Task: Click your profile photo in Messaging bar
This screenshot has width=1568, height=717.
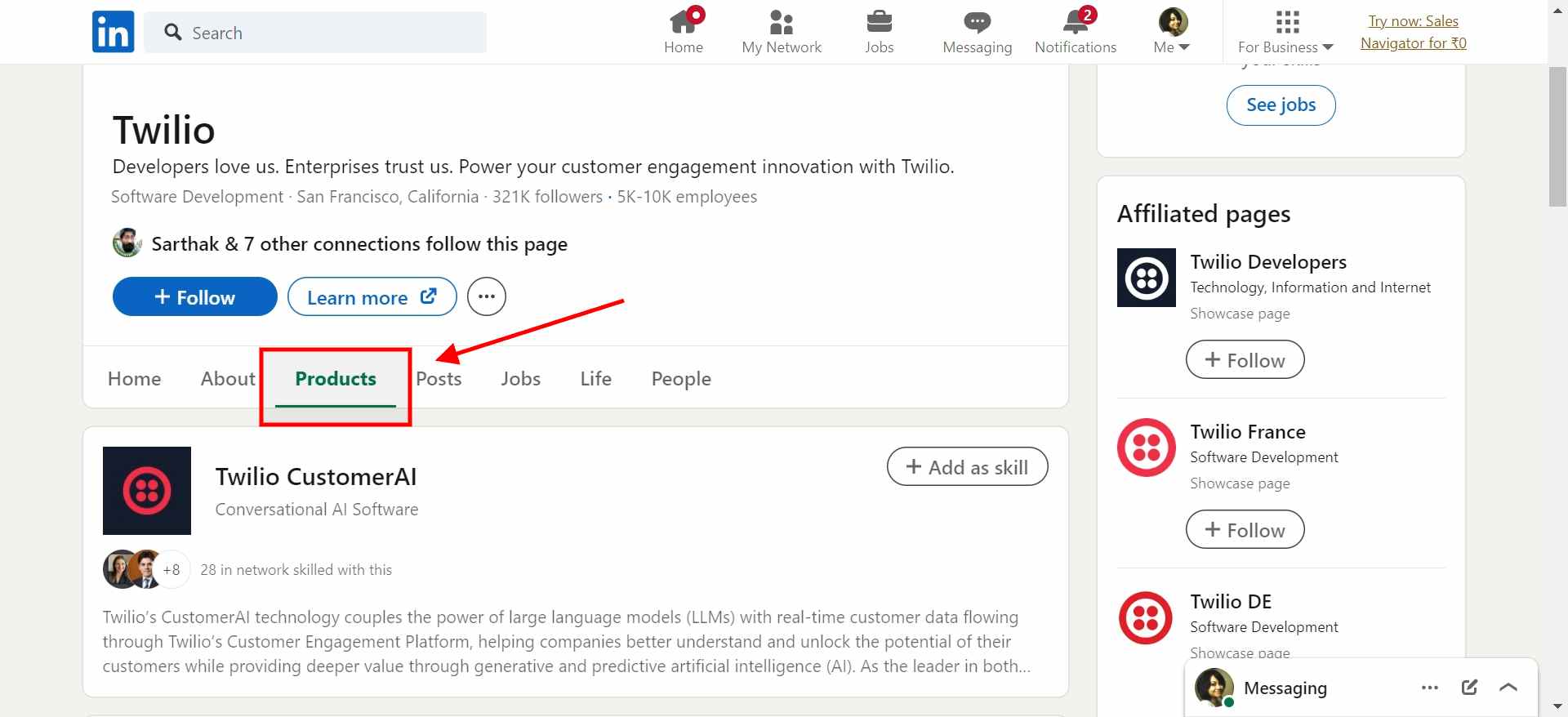Action: 1214,687
